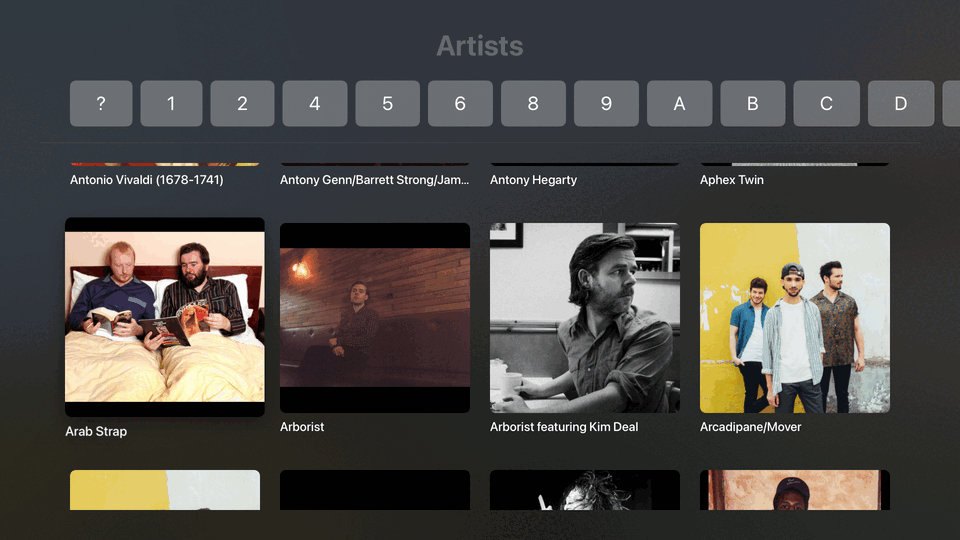This screenshot has height=540, width=960.
Task: Select Antonio Vivaldi (1678-1741) label
Action: 146,180
